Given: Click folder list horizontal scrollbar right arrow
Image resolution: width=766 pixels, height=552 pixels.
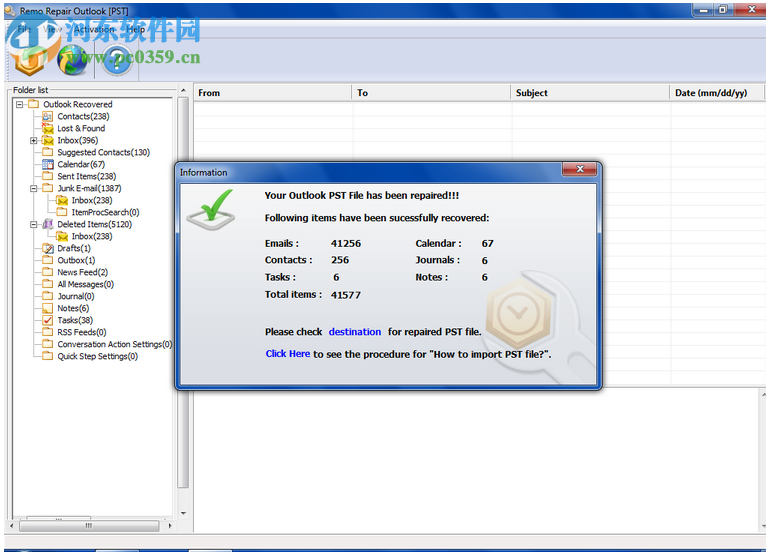Looking at the screenshot, I should (x=170, y=526).
